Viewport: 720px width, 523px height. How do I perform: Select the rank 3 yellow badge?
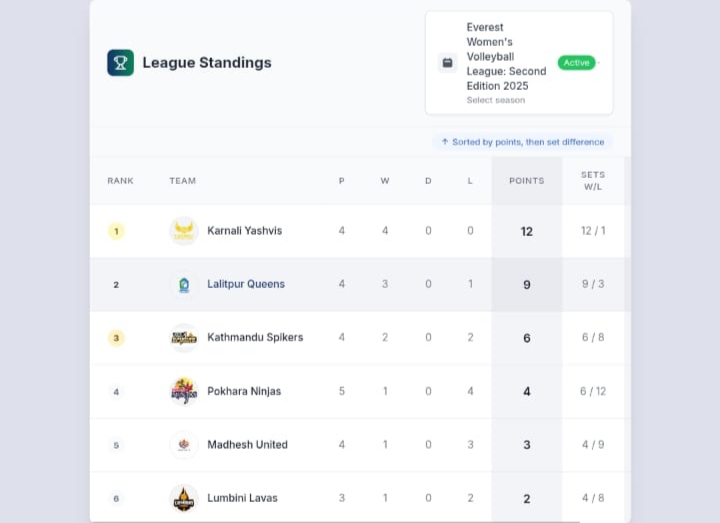click(x=116, y=338)
